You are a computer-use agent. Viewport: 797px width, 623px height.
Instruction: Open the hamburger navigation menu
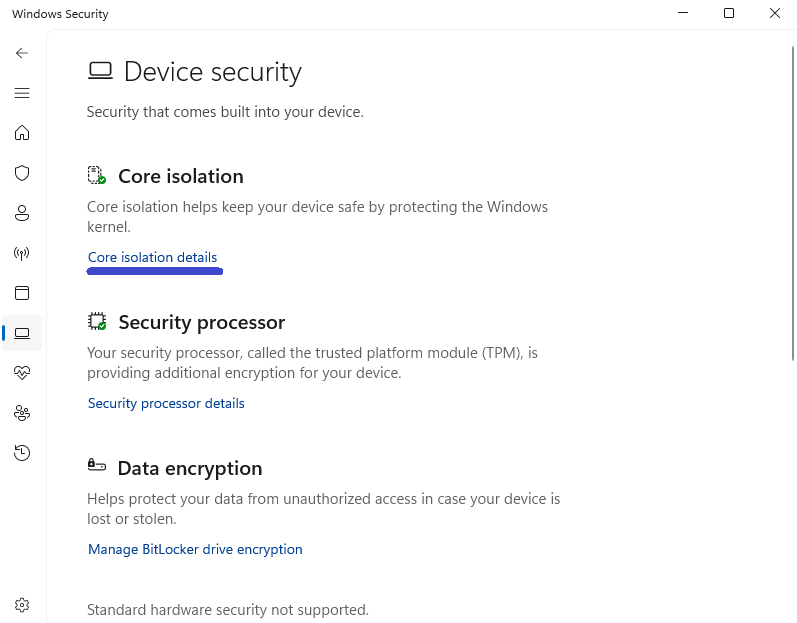tap(22, 93)
